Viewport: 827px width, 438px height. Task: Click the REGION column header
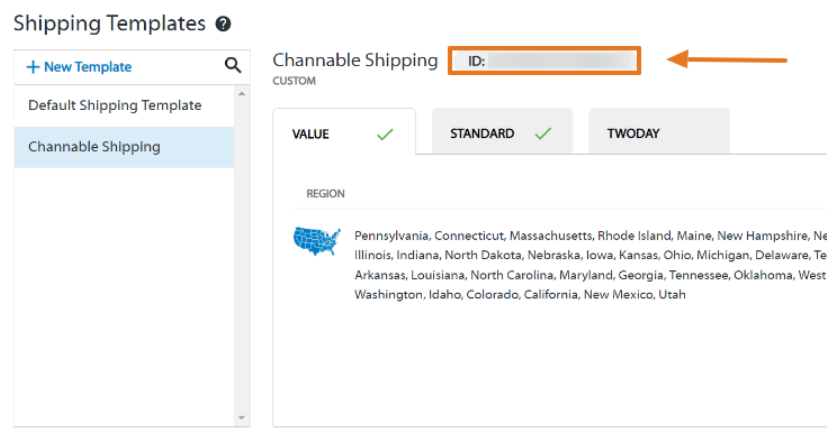pyautogui.click(x=326, y=194)
